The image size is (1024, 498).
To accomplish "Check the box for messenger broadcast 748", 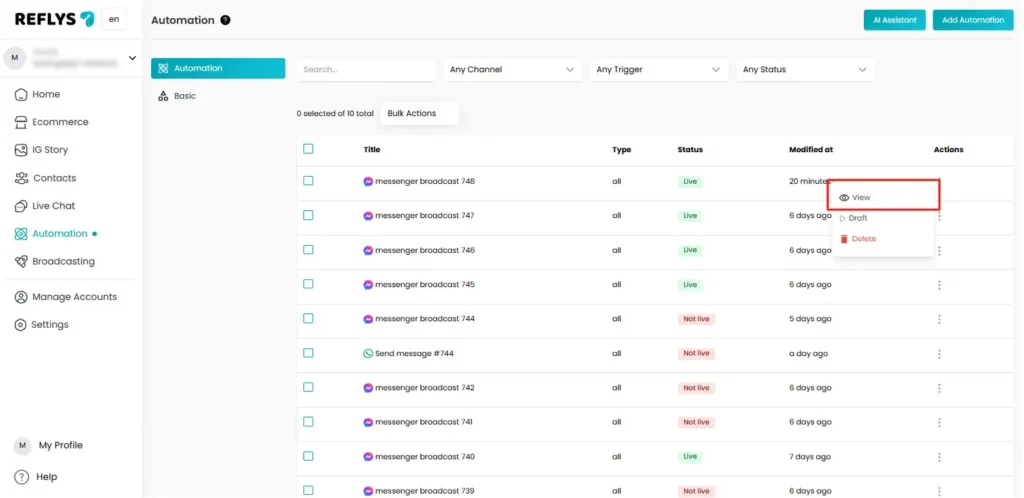I will click(x=308, y=181).
